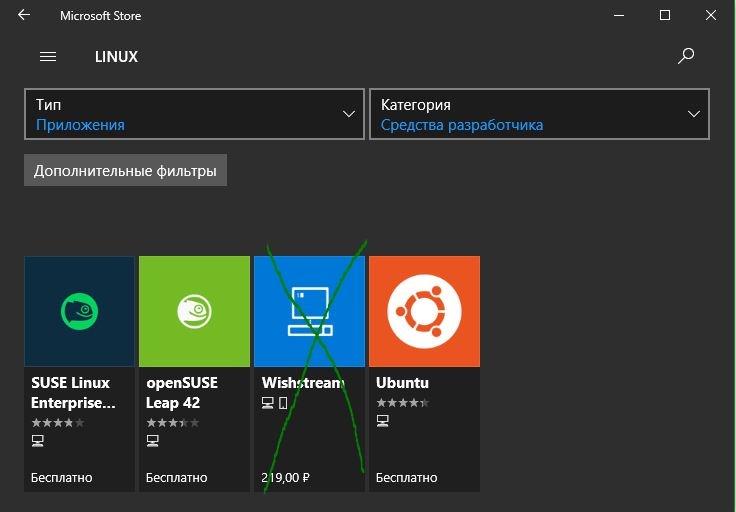
Task: Click the PC device icon under openSUSE Leap
Action: 153,441
